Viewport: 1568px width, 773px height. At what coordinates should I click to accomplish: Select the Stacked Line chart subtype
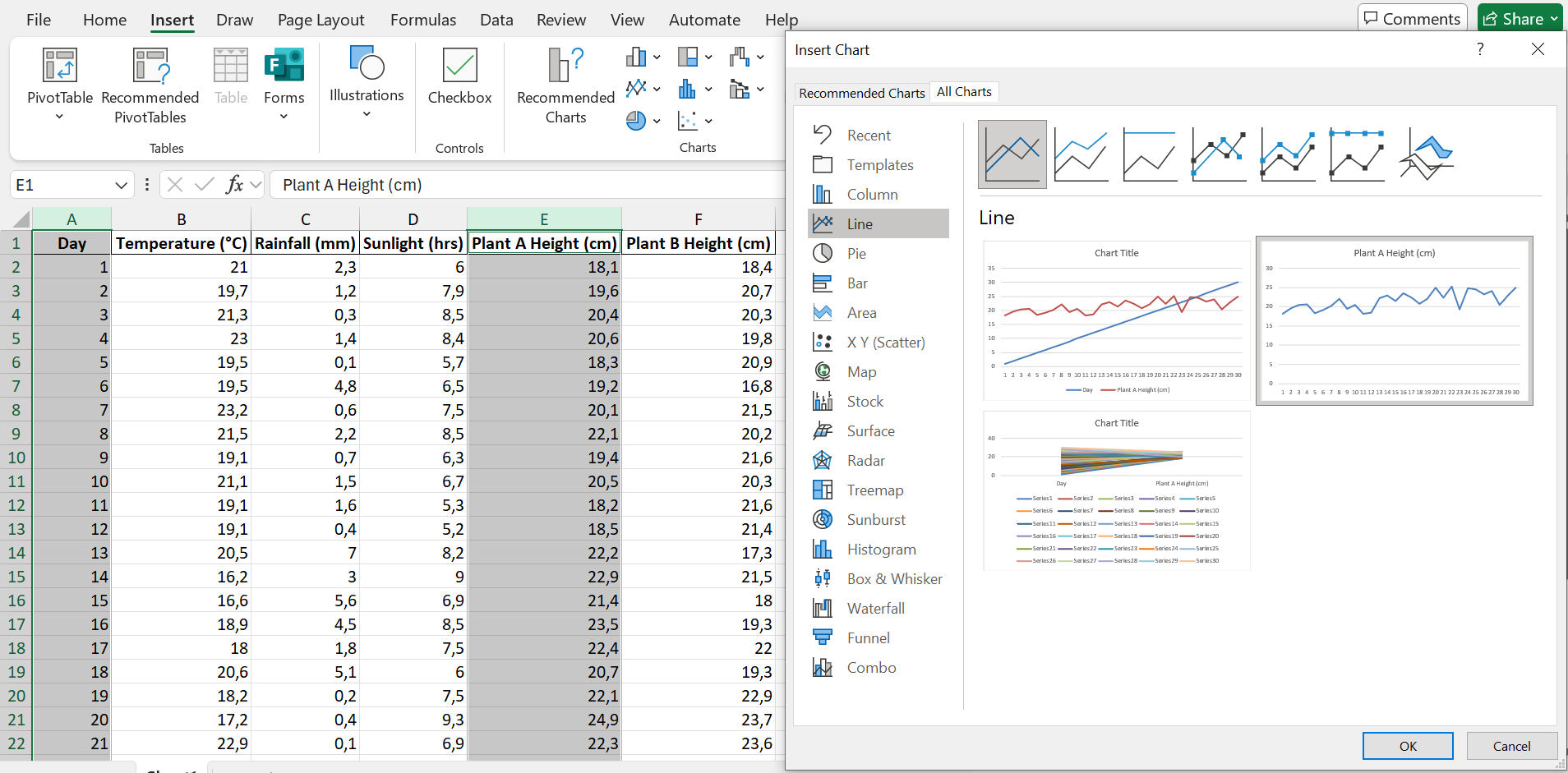(x=1081, y=154)
